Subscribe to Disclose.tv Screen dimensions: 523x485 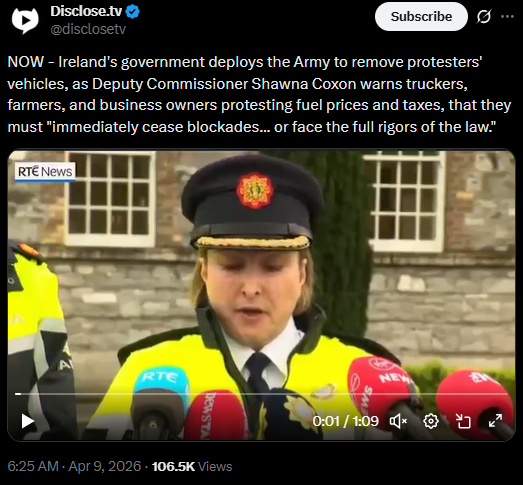[421, 17]
